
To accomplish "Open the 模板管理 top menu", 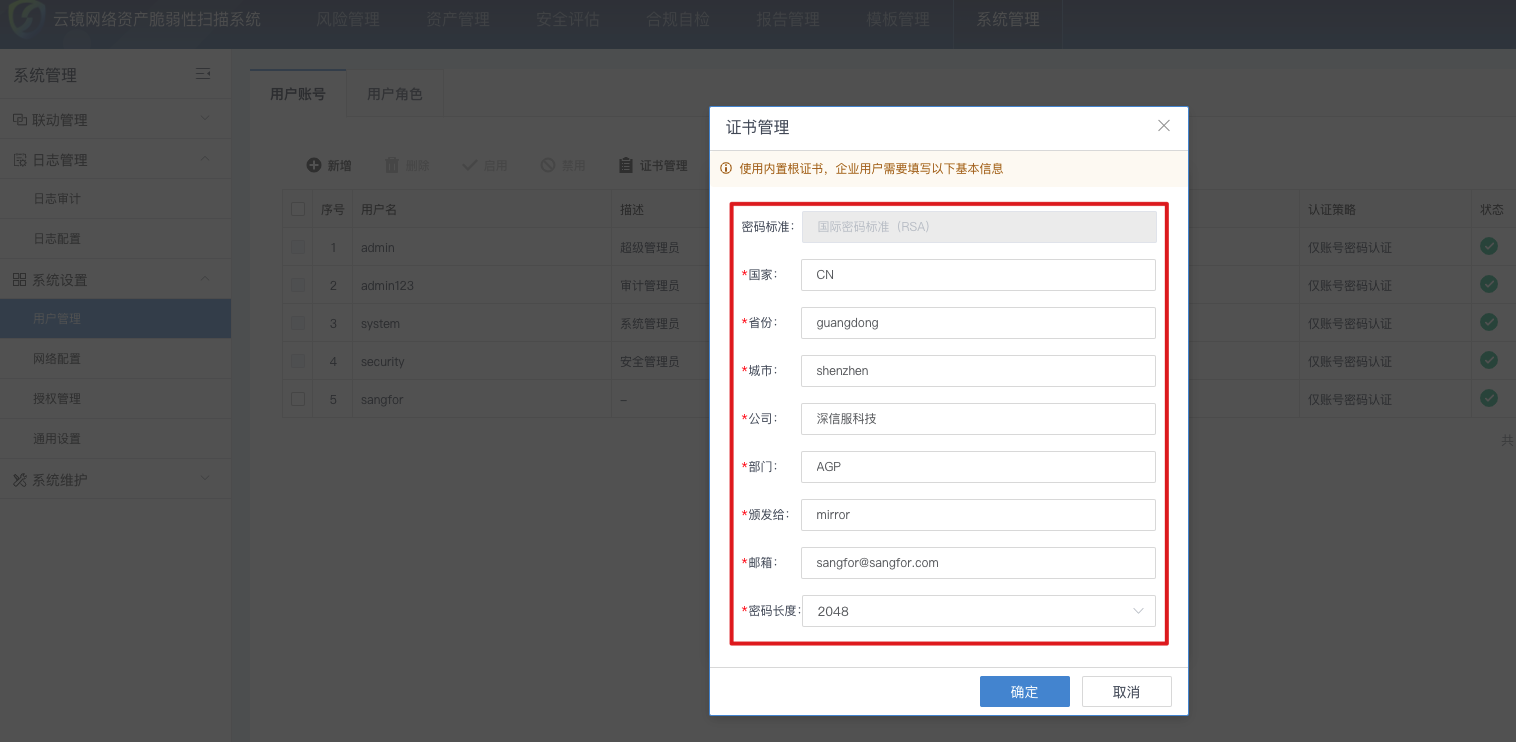I will point(898,19).
